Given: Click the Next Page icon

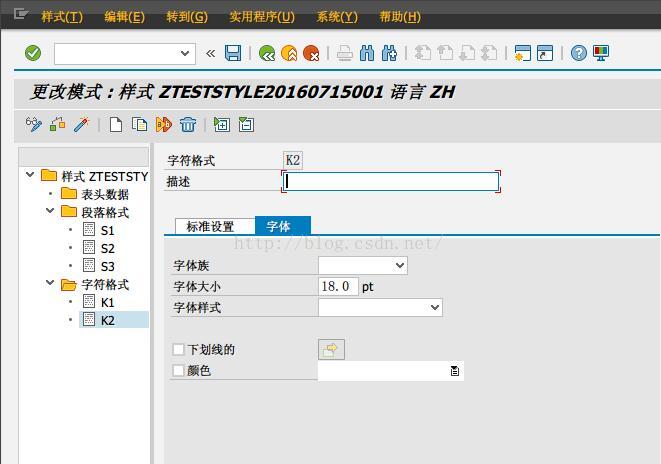Looking at the screenshot, I should [x=467, y=54].
